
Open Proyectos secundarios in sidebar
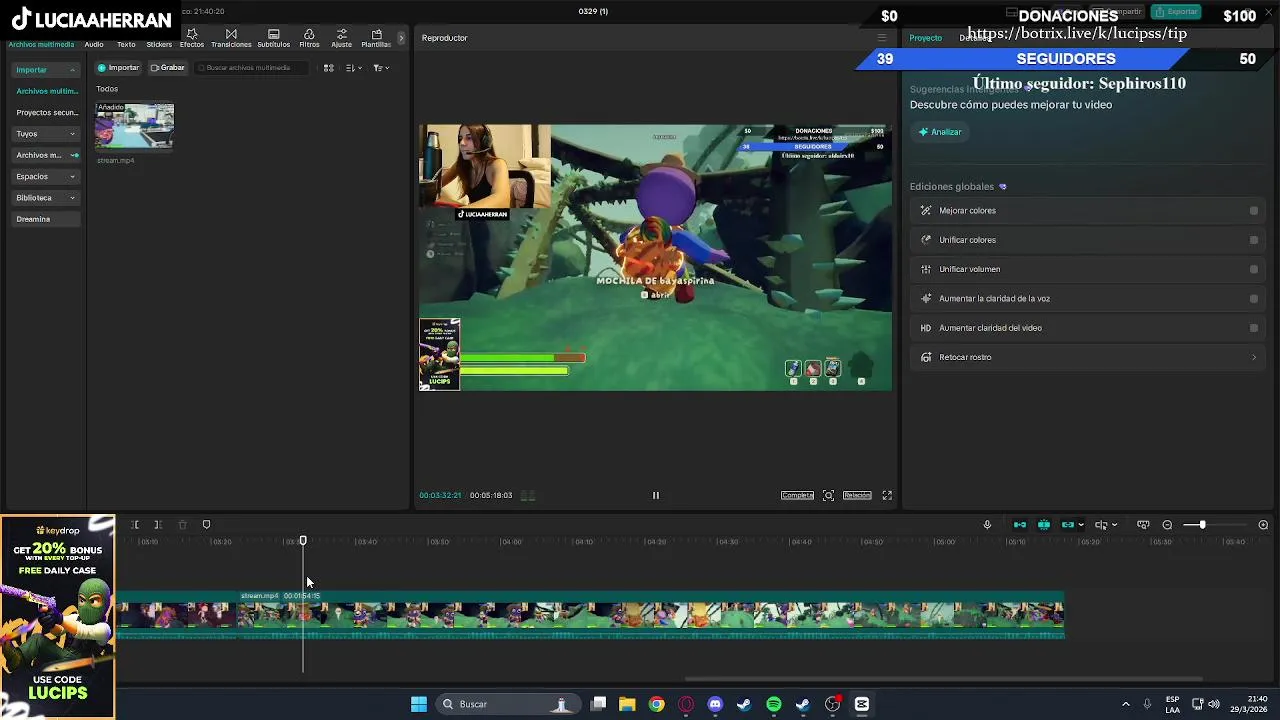point(47,113)
